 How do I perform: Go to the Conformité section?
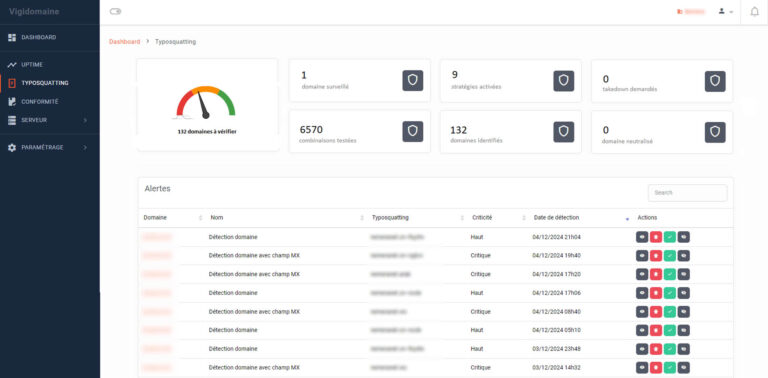tap(49, 102)
